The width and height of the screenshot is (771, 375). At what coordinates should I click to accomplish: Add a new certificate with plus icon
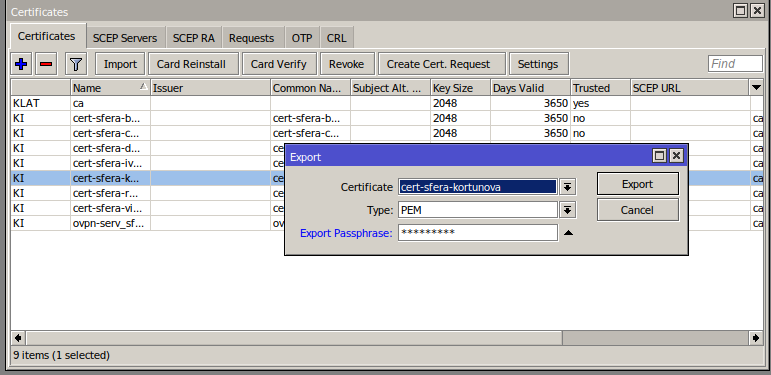click(x=21, y=64)
